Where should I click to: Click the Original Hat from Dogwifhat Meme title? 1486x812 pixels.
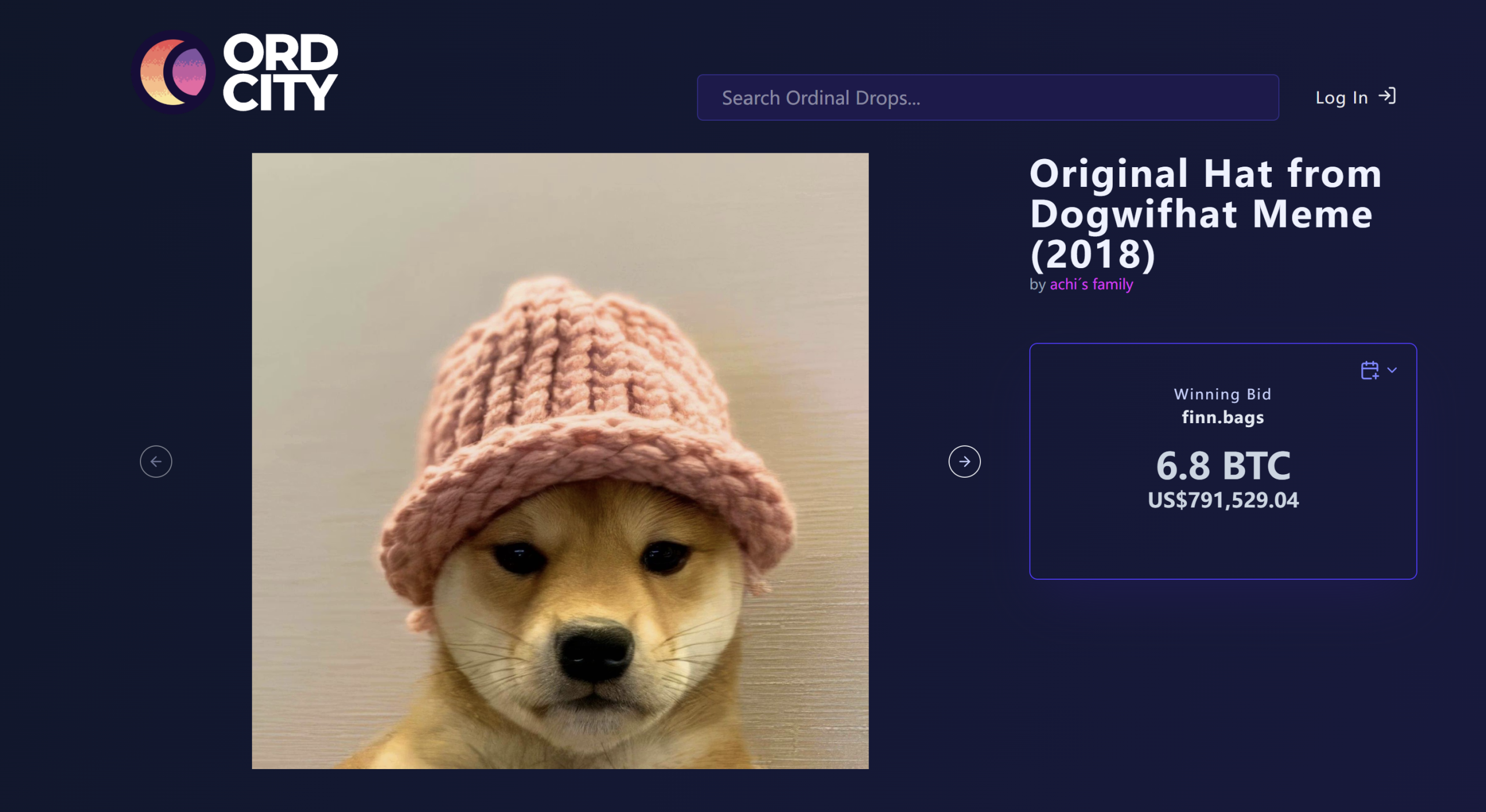click(x=1205, y=214)
